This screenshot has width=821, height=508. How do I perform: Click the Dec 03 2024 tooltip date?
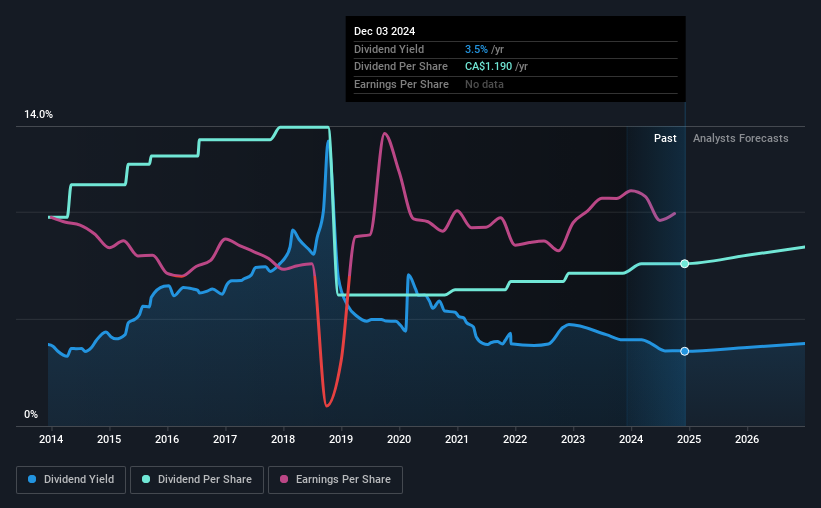click(x=384, y=31)
